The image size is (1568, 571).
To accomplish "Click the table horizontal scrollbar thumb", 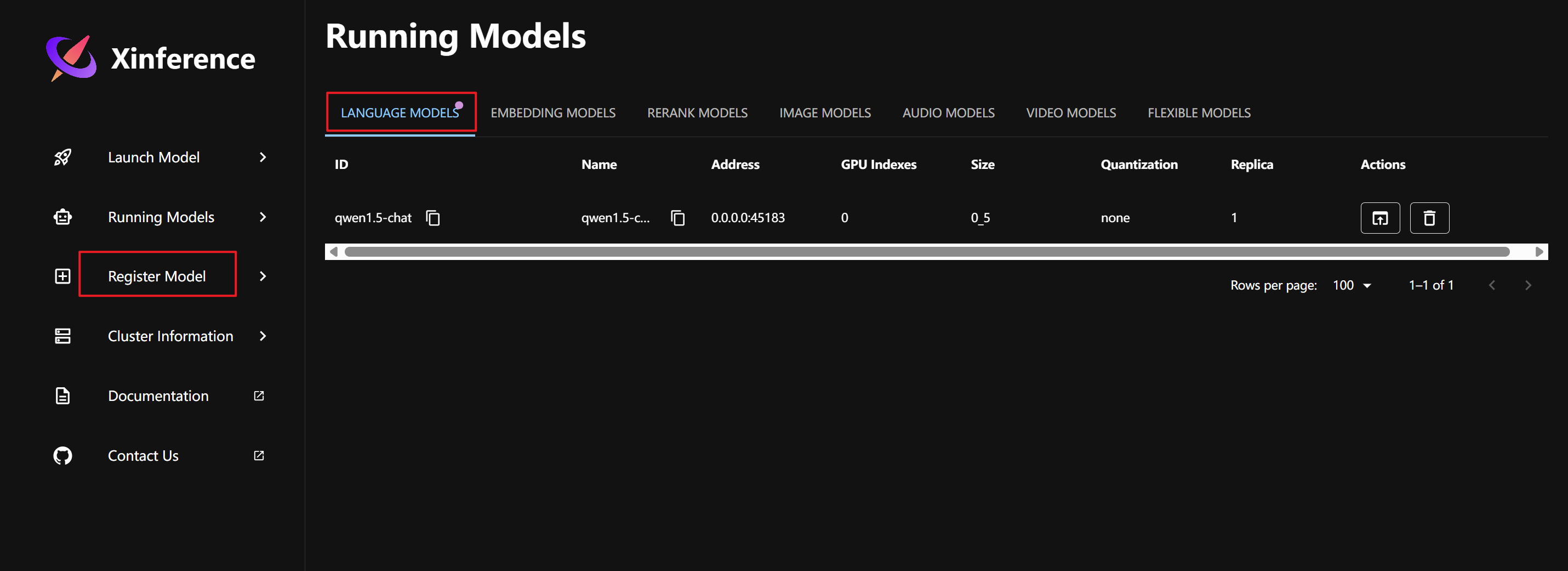I will tap(927, 252).
